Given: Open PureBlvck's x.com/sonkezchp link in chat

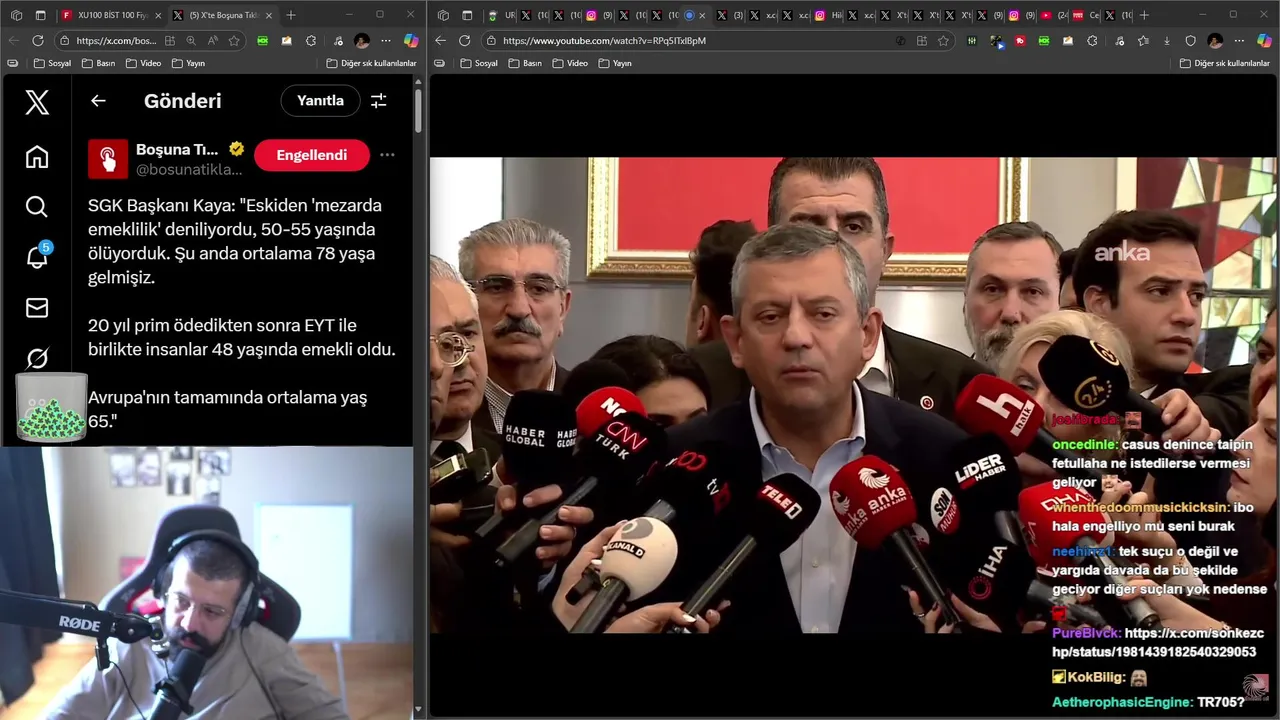Looking at the screenshot, I should (1158, 642).
